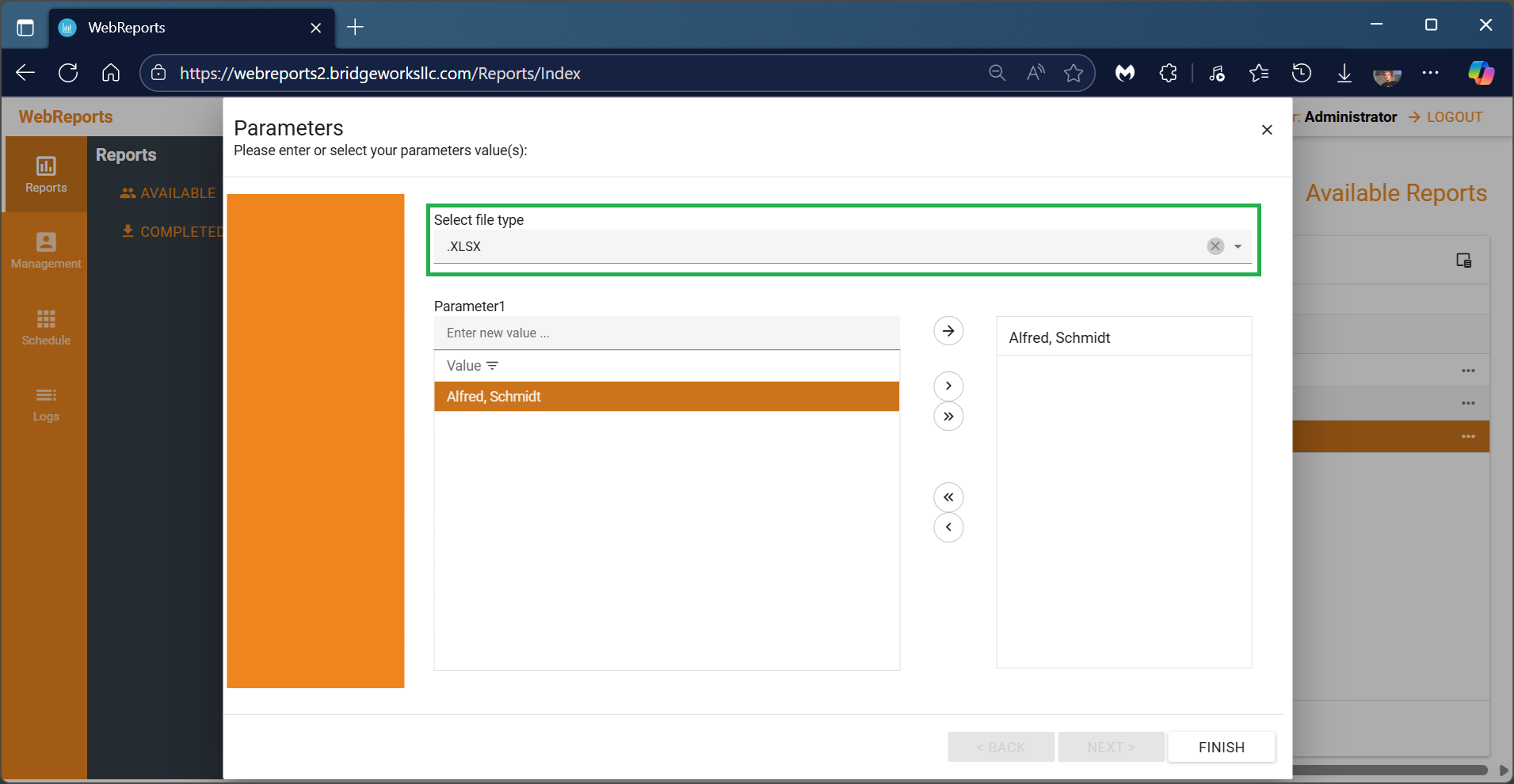Move Alfred, Schmidt right with single-arrow button
This screenshot has width=1514, height=784.
click(948, 386)
